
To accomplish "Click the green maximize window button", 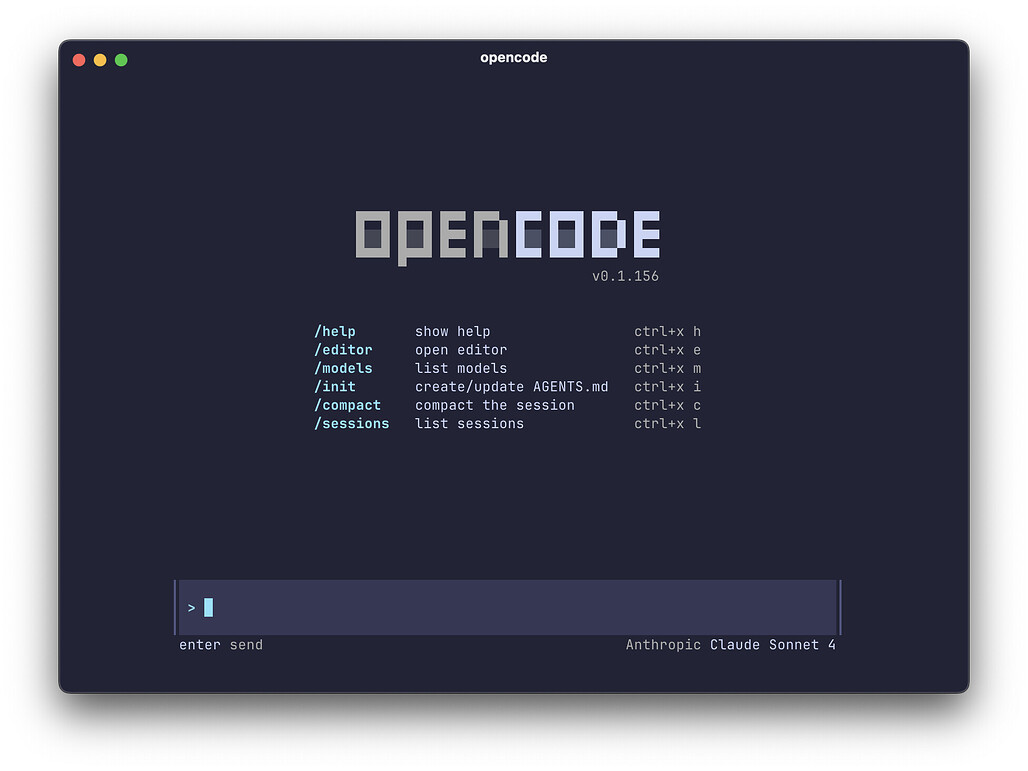I will click(x=121, y=60).
